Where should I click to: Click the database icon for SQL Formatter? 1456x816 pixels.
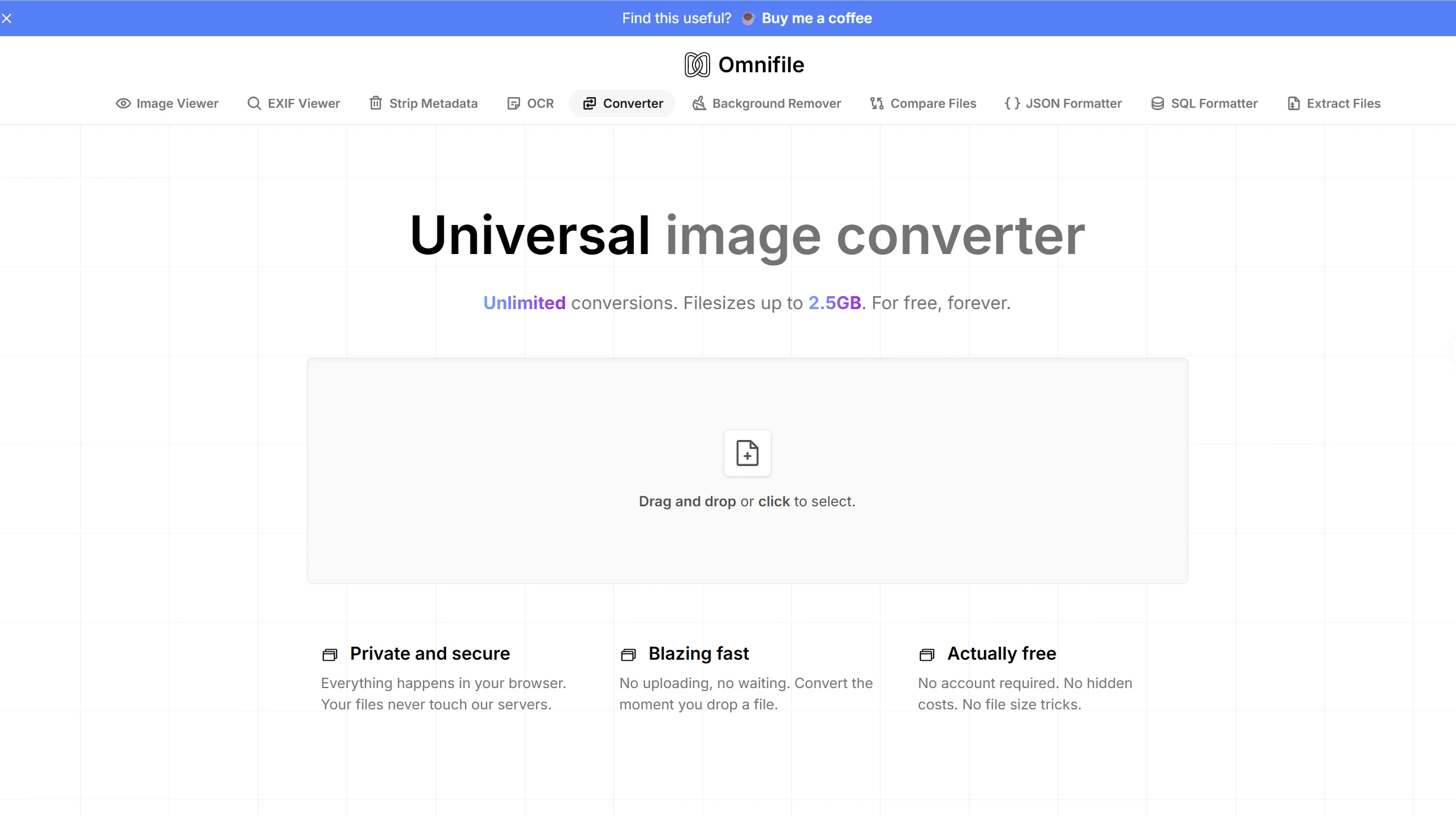tap(1157, 104)
